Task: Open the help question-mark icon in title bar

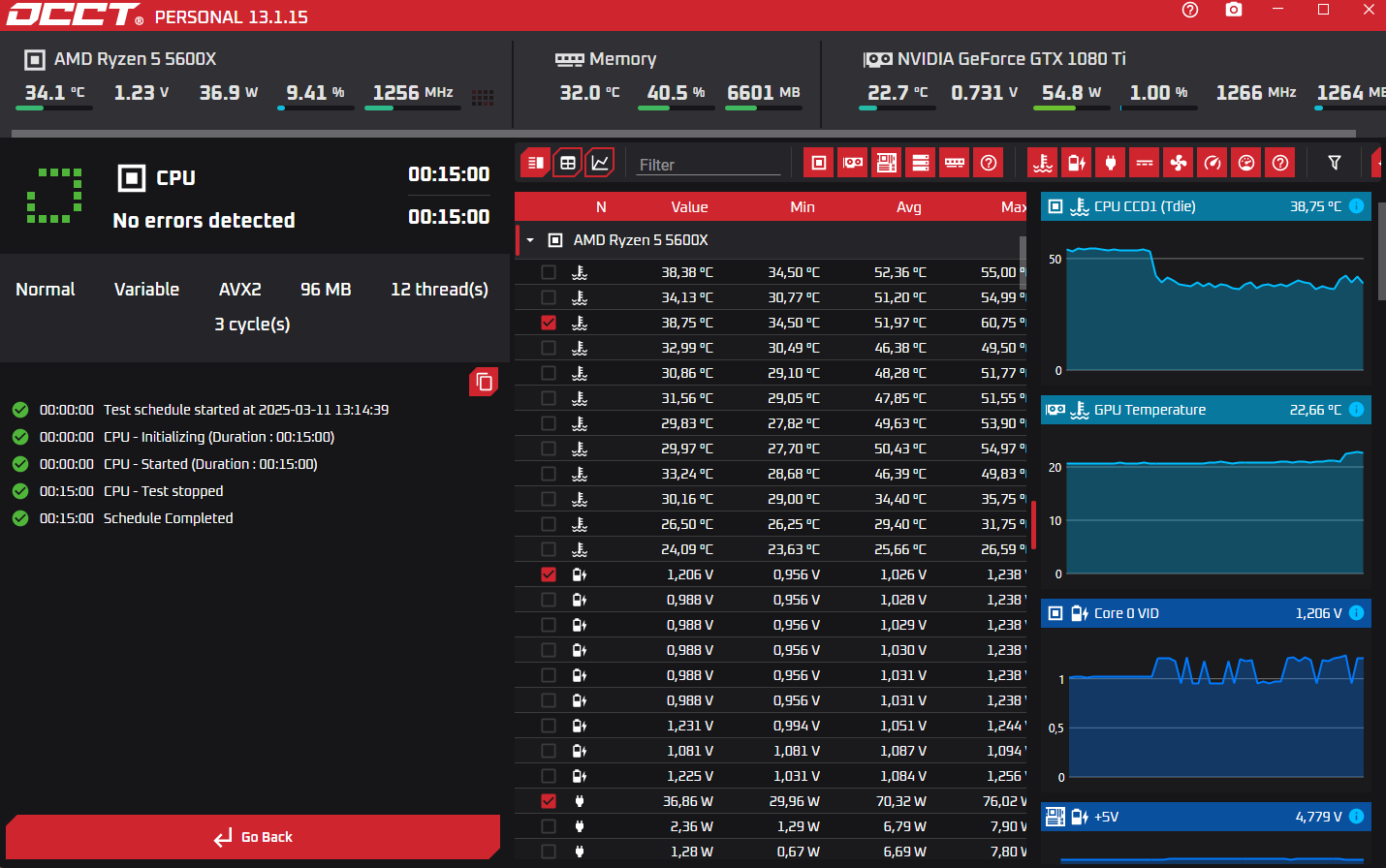Action: [x=1190, y=10]
